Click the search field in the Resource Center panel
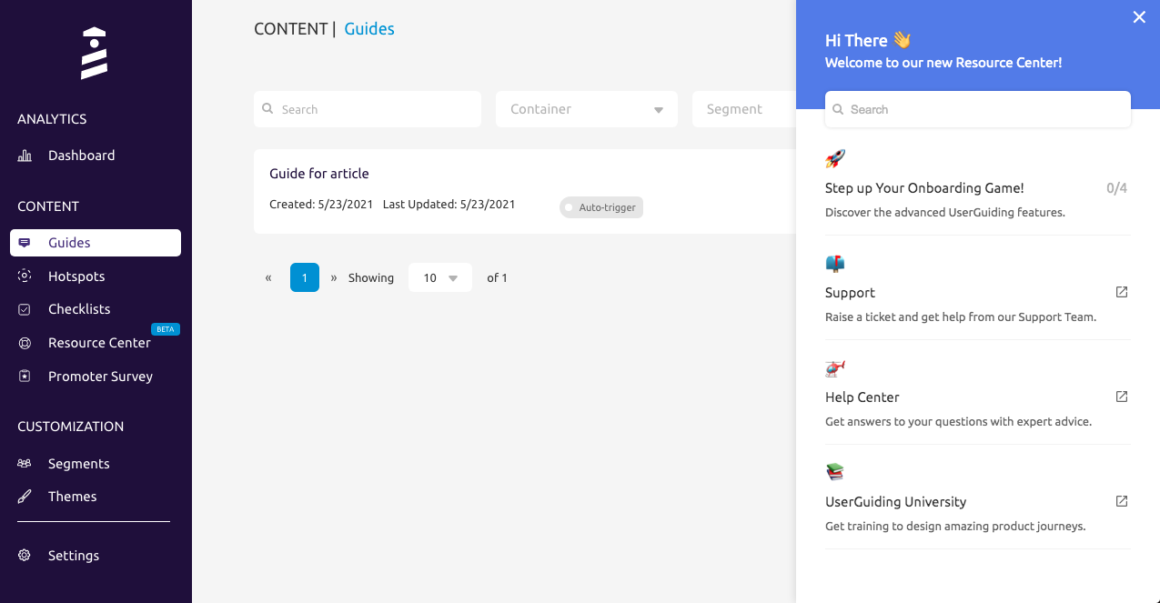Screen dimensions: 1160x603 pyautogui.click(x=978, y=109)
